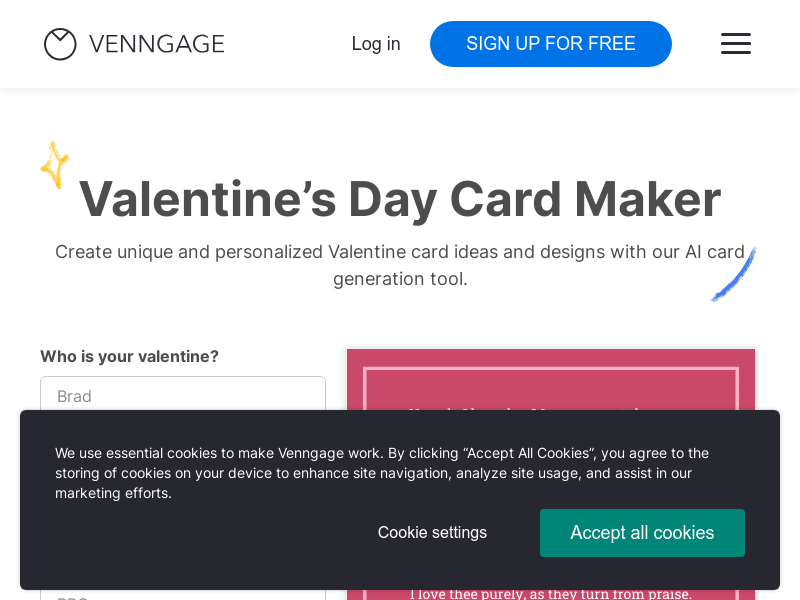Click the cookie notice message text
The width and height of the screenshot is (800, 600).
click(382, 472)
